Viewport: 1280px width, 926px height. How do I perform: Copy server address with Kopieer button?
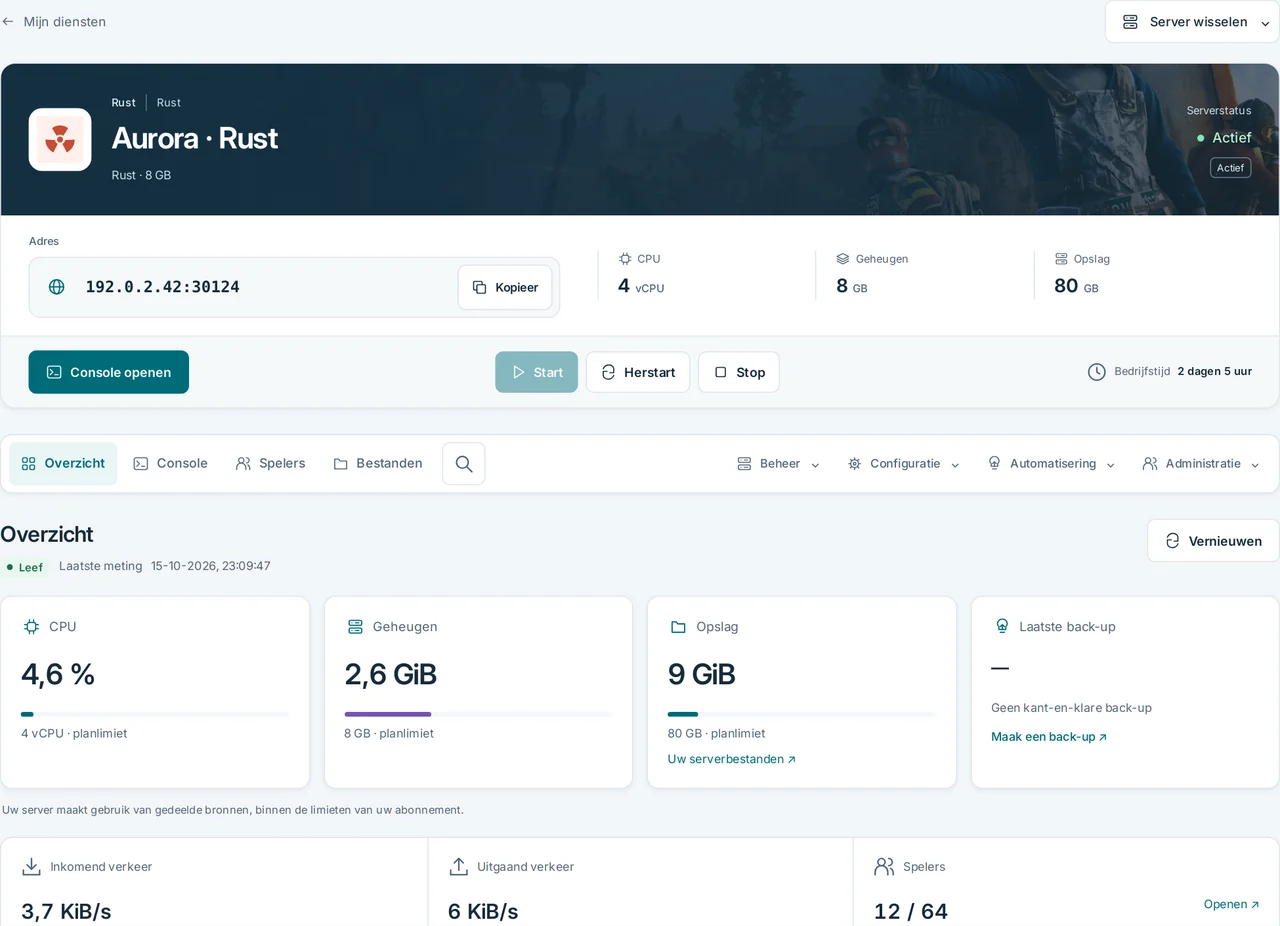click(505, 287)
